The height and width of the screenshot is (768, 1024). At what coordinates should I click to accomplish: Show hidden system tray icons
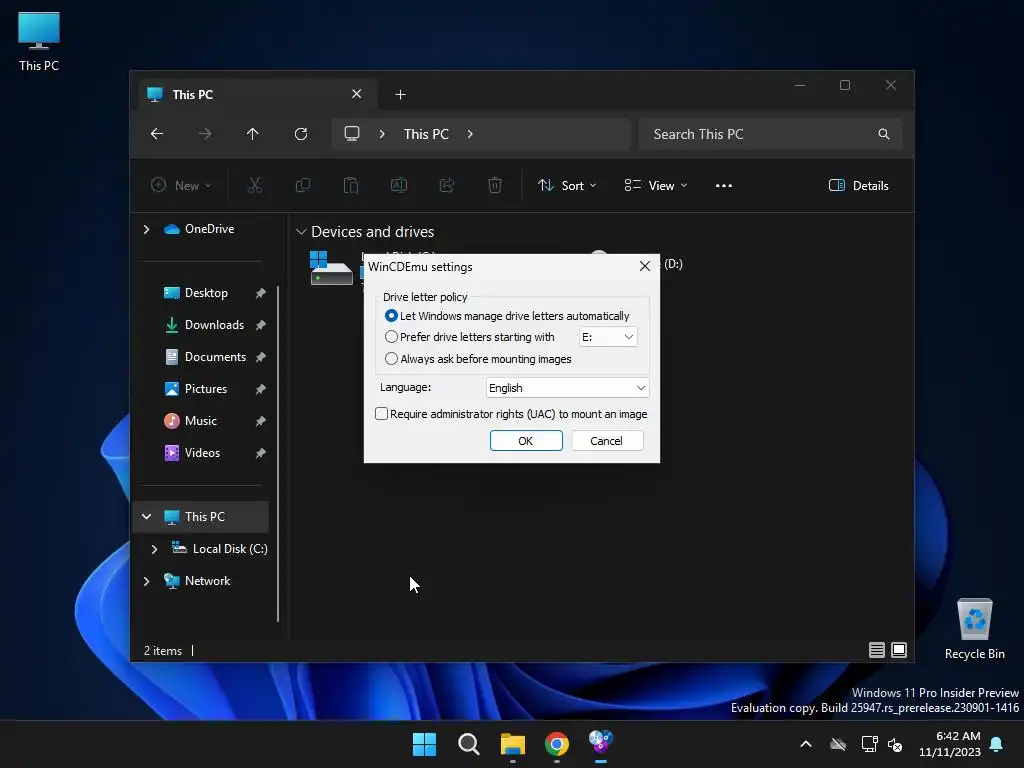coord(806,744)
